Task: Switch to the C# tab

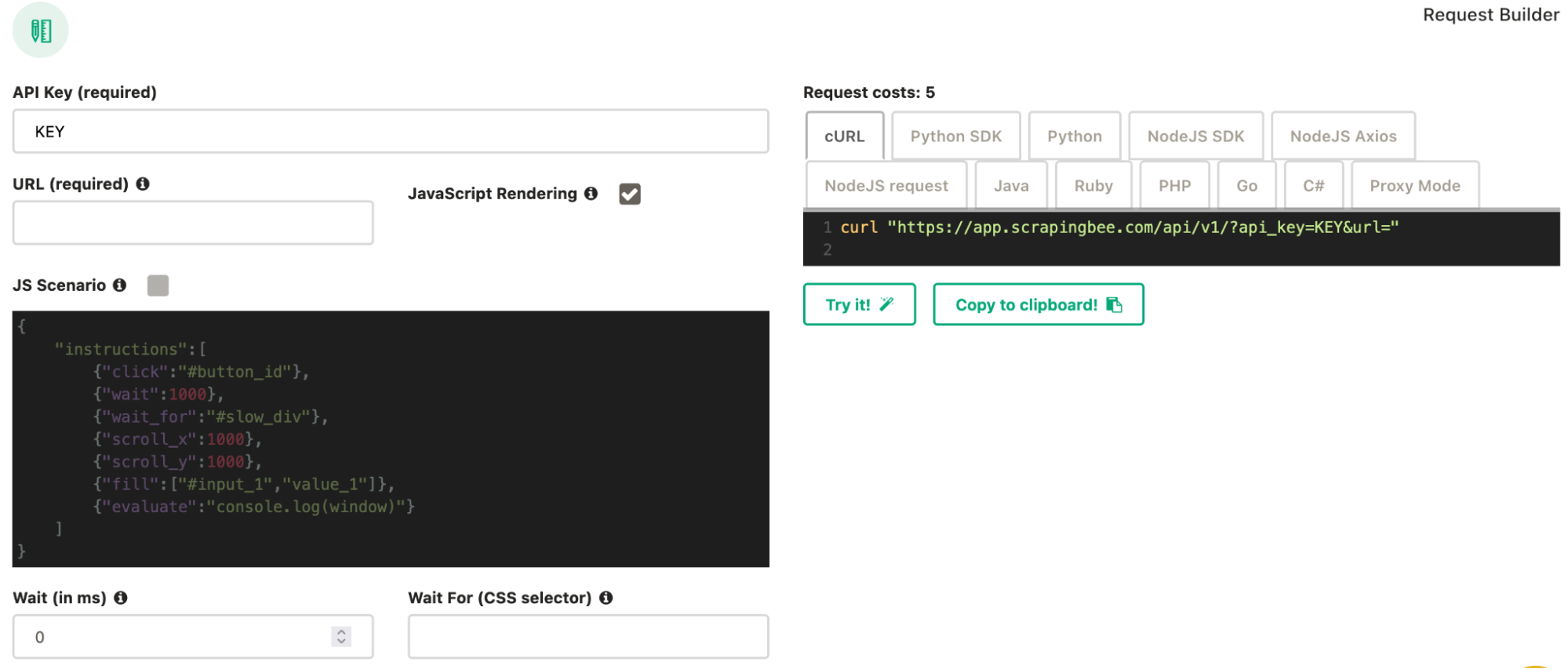Action: click(1313, 186)
